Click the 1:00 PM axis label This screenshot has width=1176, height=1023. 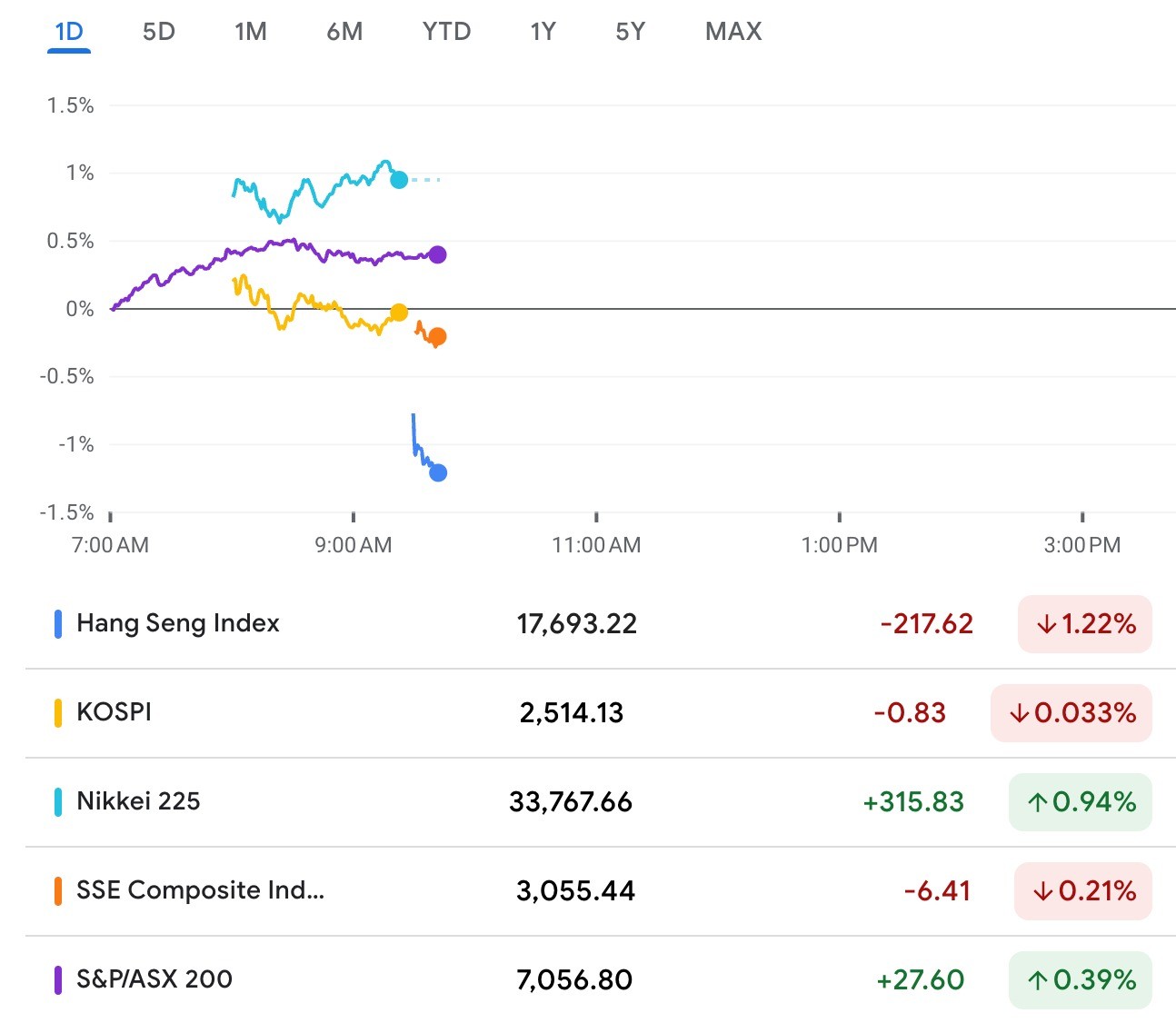[839, 545]
